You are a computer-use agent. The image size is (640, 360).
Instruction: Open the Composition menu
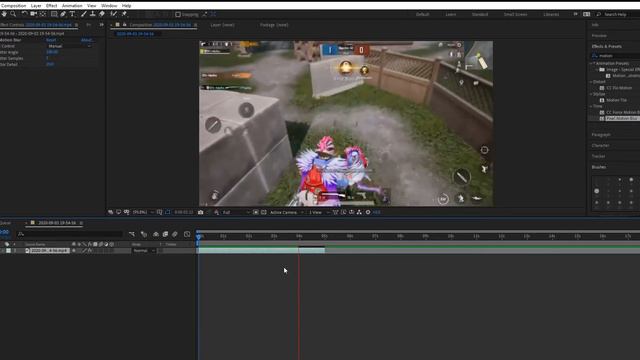13,6
